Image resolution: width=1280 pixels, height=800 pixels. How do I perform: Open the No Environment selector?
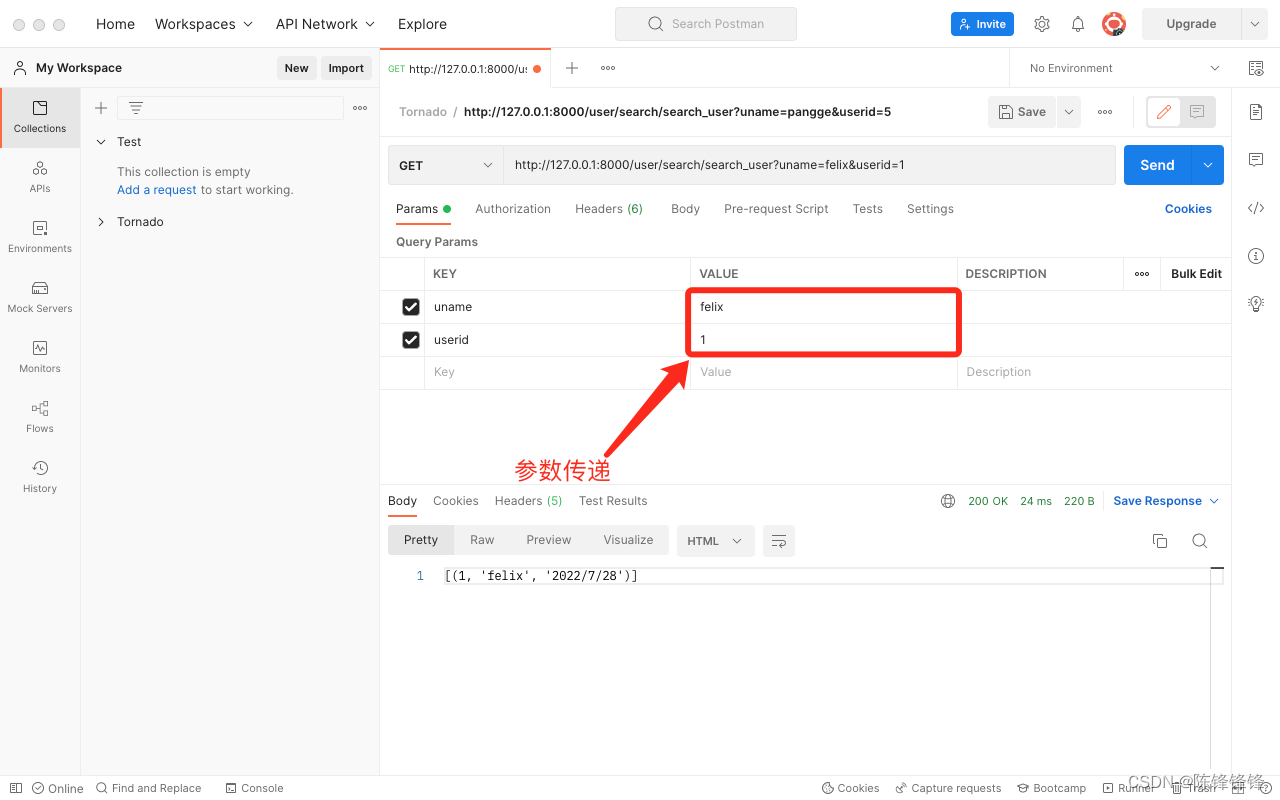[x=1125, y=68]
